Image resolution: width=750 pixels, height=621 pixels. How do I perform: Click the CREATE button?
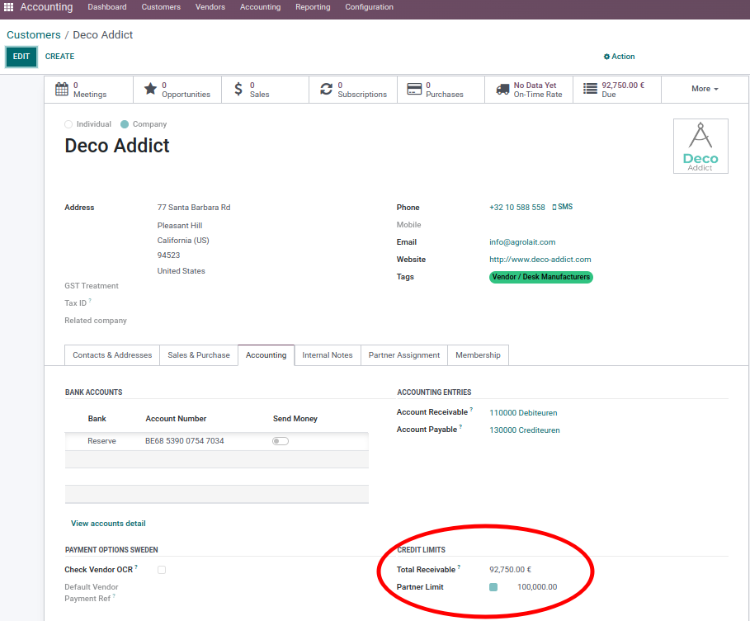coord(60,56)
